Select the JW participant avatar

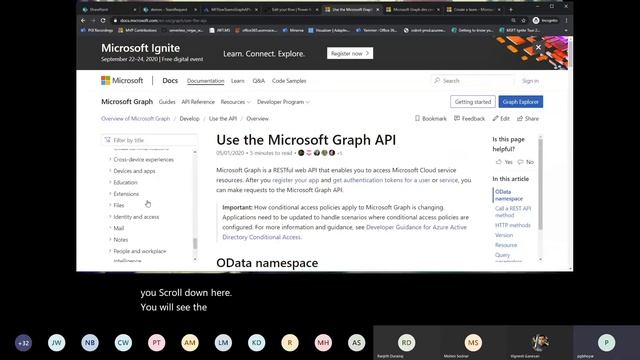point(56,343)
